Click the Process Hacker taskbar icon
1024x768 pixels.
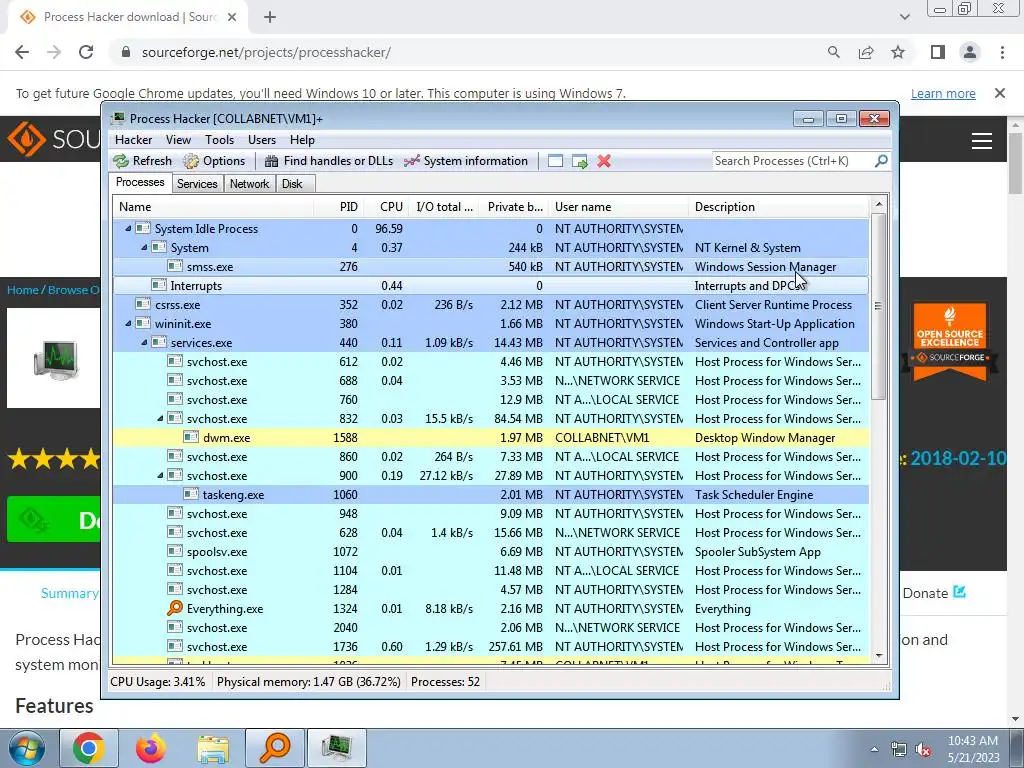337,748
